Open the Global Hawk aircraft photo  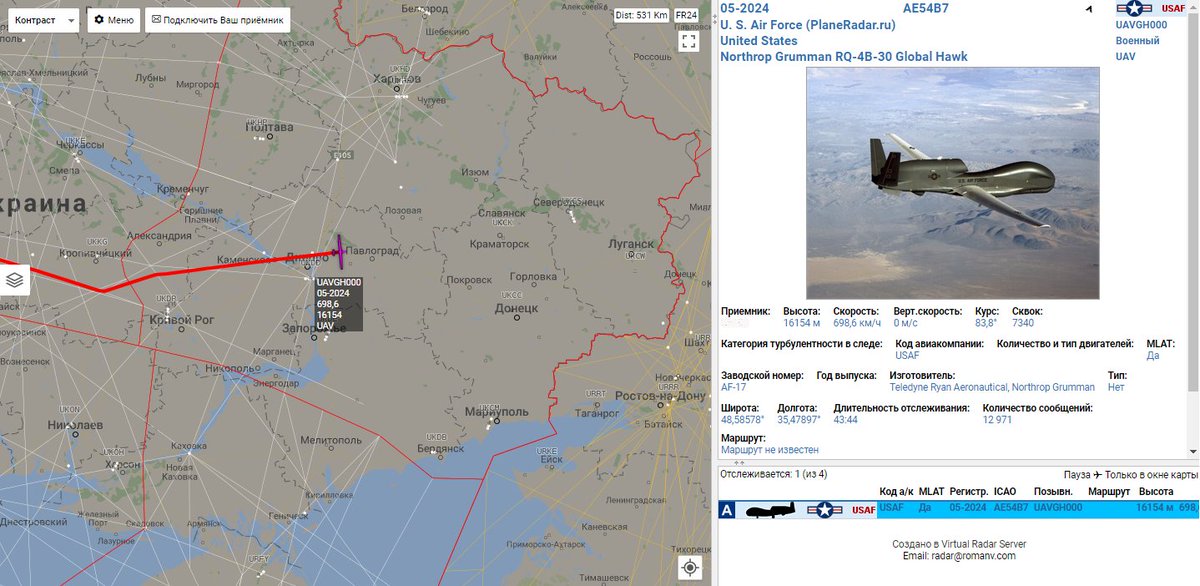pos(953,183)
